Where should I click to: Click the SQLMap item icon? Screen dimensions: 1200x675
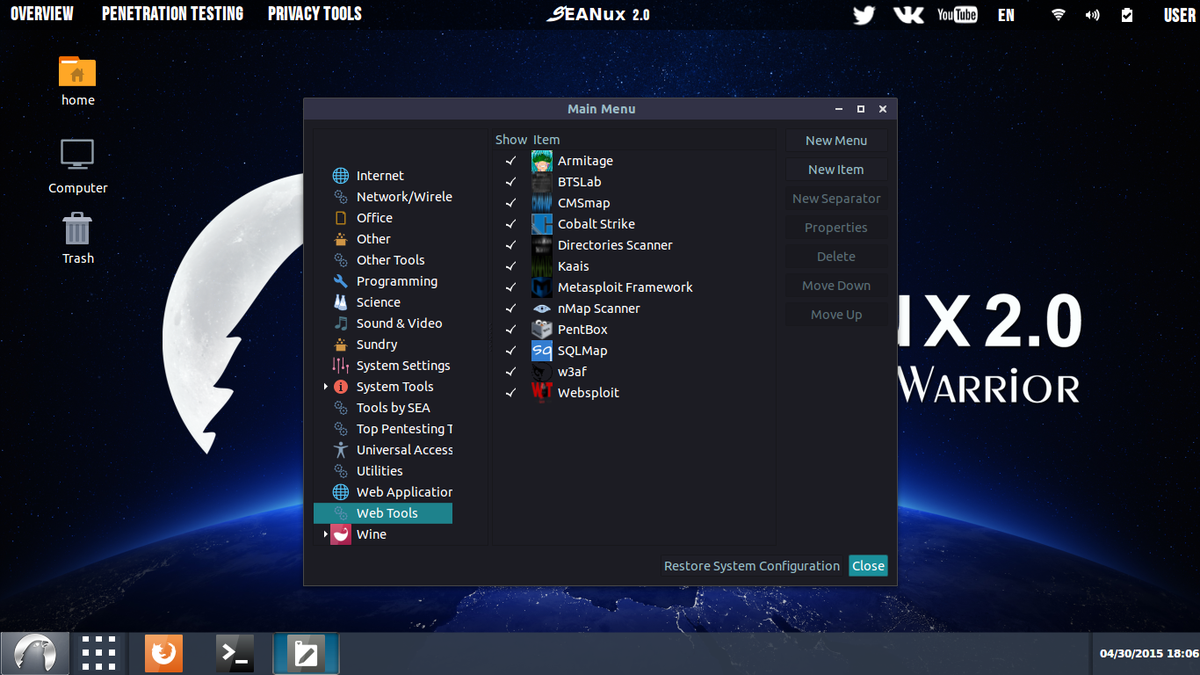pos(541,350)
